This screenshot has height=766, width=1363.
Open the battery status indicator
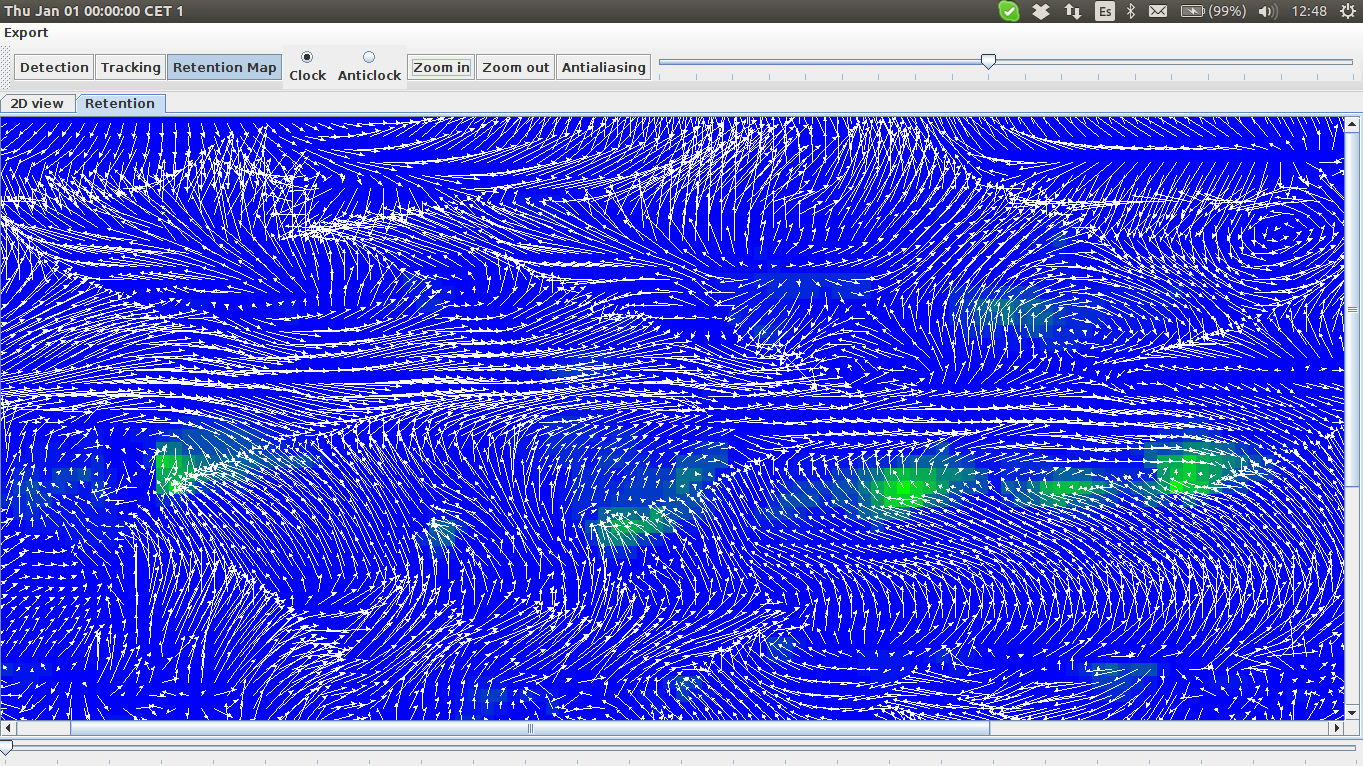[1212, 11]
